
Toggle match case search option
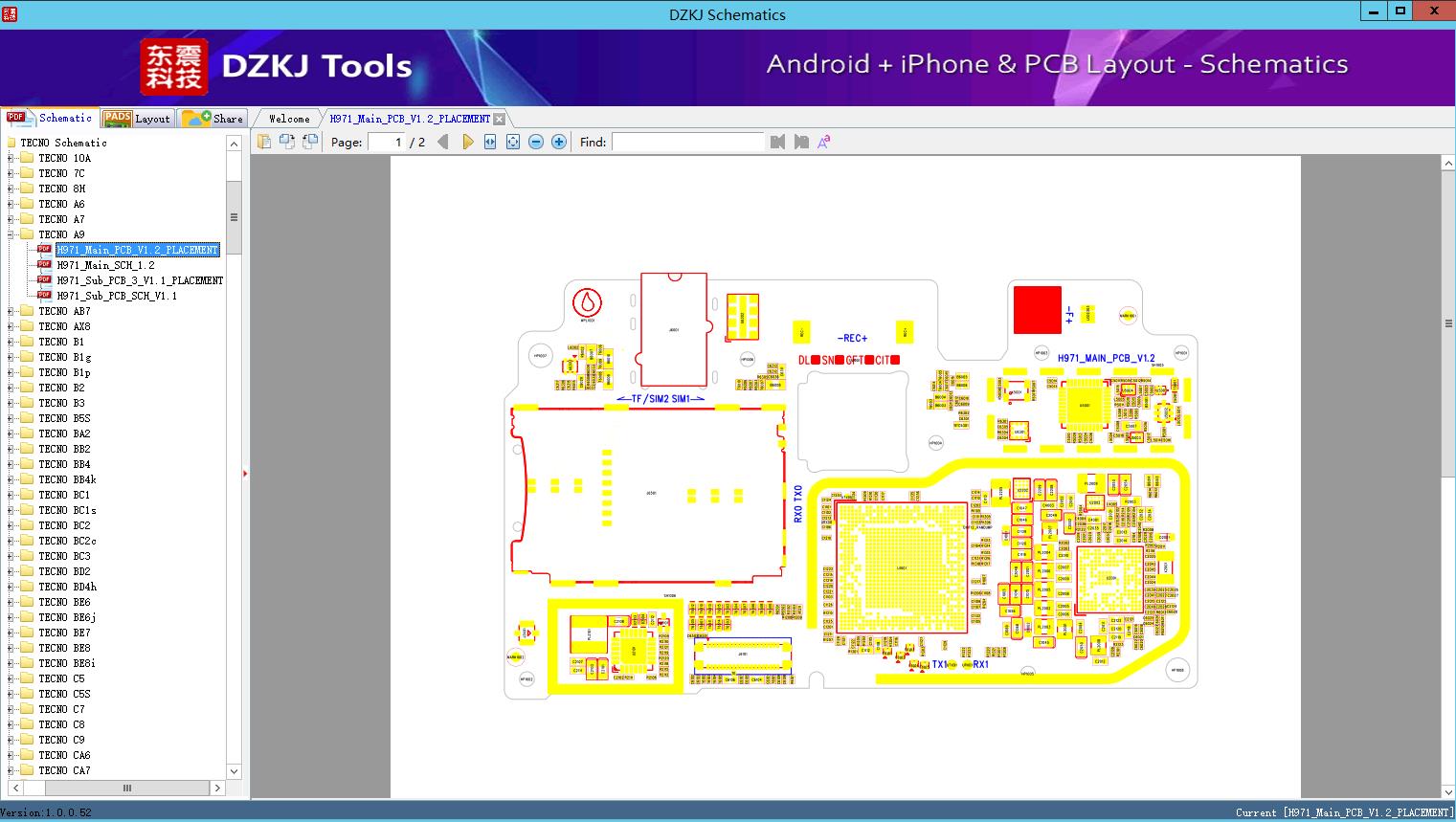coord(824,142)
